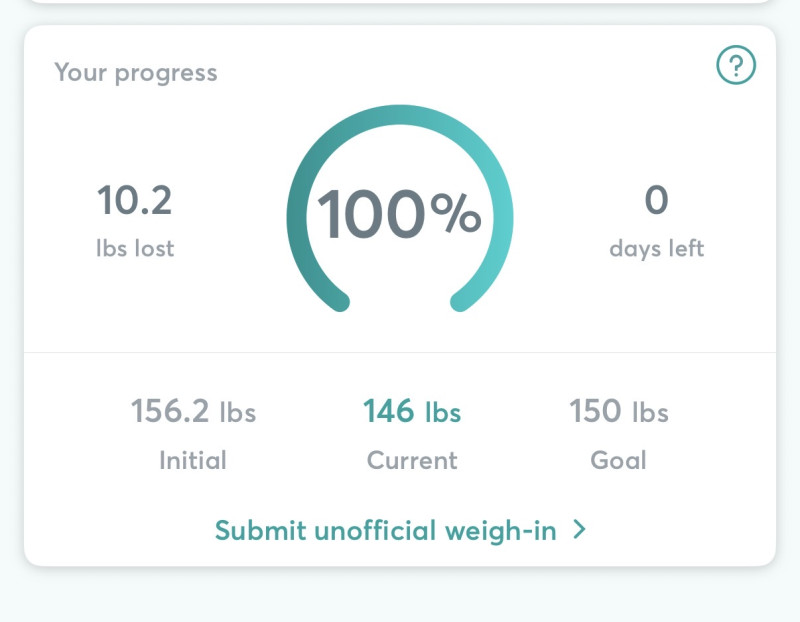Tap the 100% text inside the ring
Screen dimensions: 800x622
[399, 214]
